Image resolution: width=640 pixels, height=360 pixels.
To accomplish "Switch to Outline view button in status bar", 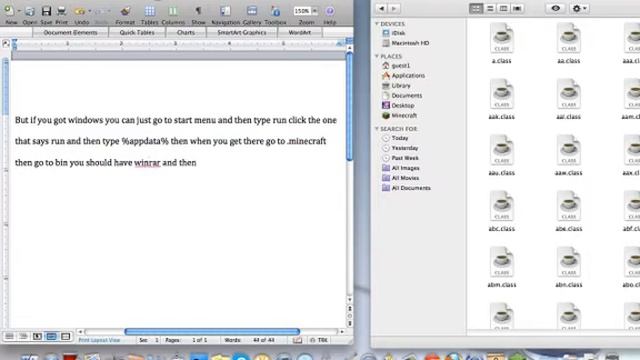I will 23,336.
